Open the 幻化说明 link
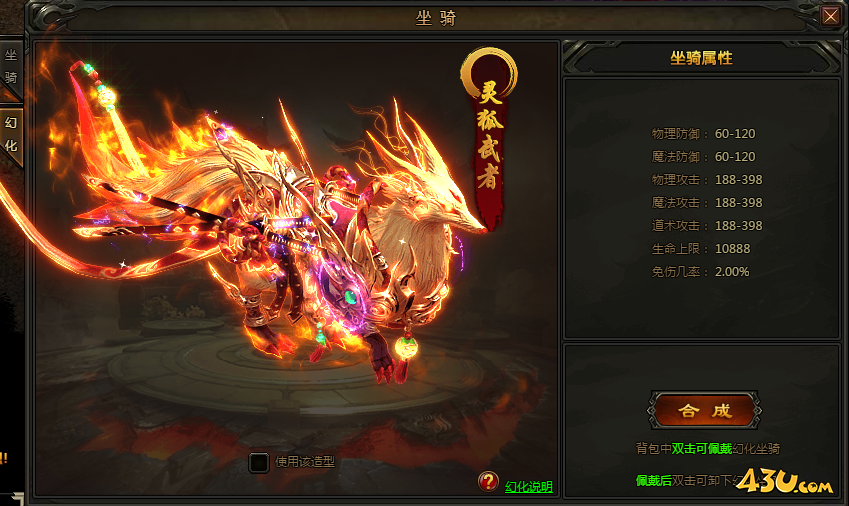The width and height of the screenshot is (849, 506). tap(528, 487)
